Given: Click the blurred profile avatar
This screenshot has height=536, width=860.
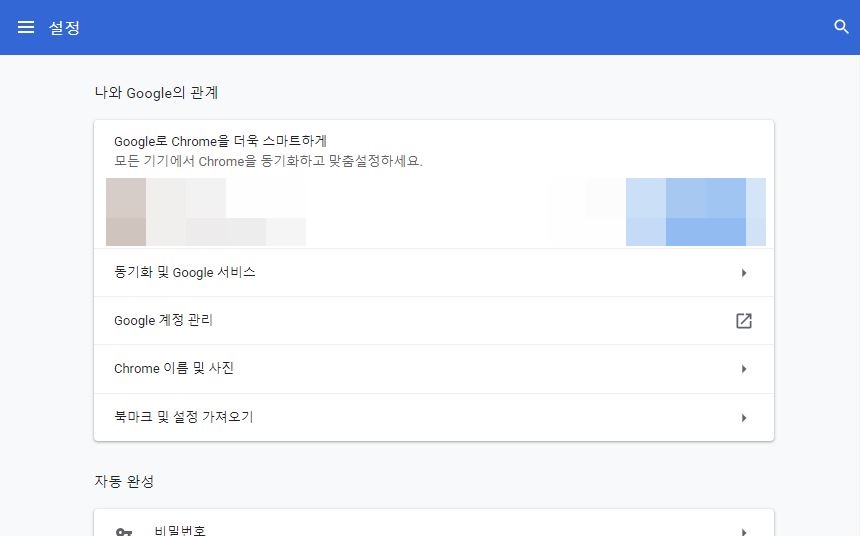Looking at the screenshot, I should [x=126, y=212].
